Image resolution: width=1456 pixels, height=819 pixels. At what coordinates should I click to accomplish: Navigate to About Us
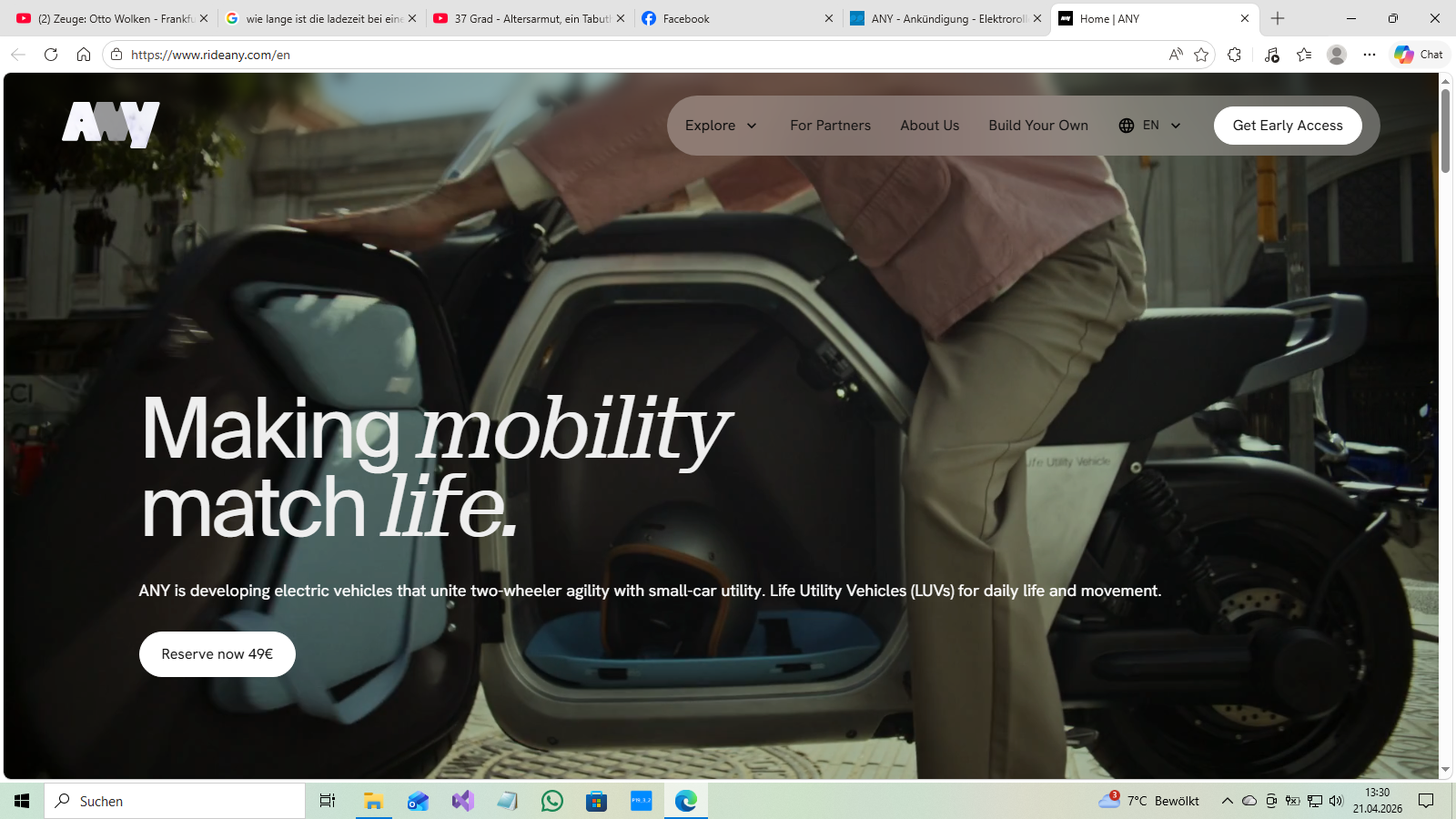point(929,126)
